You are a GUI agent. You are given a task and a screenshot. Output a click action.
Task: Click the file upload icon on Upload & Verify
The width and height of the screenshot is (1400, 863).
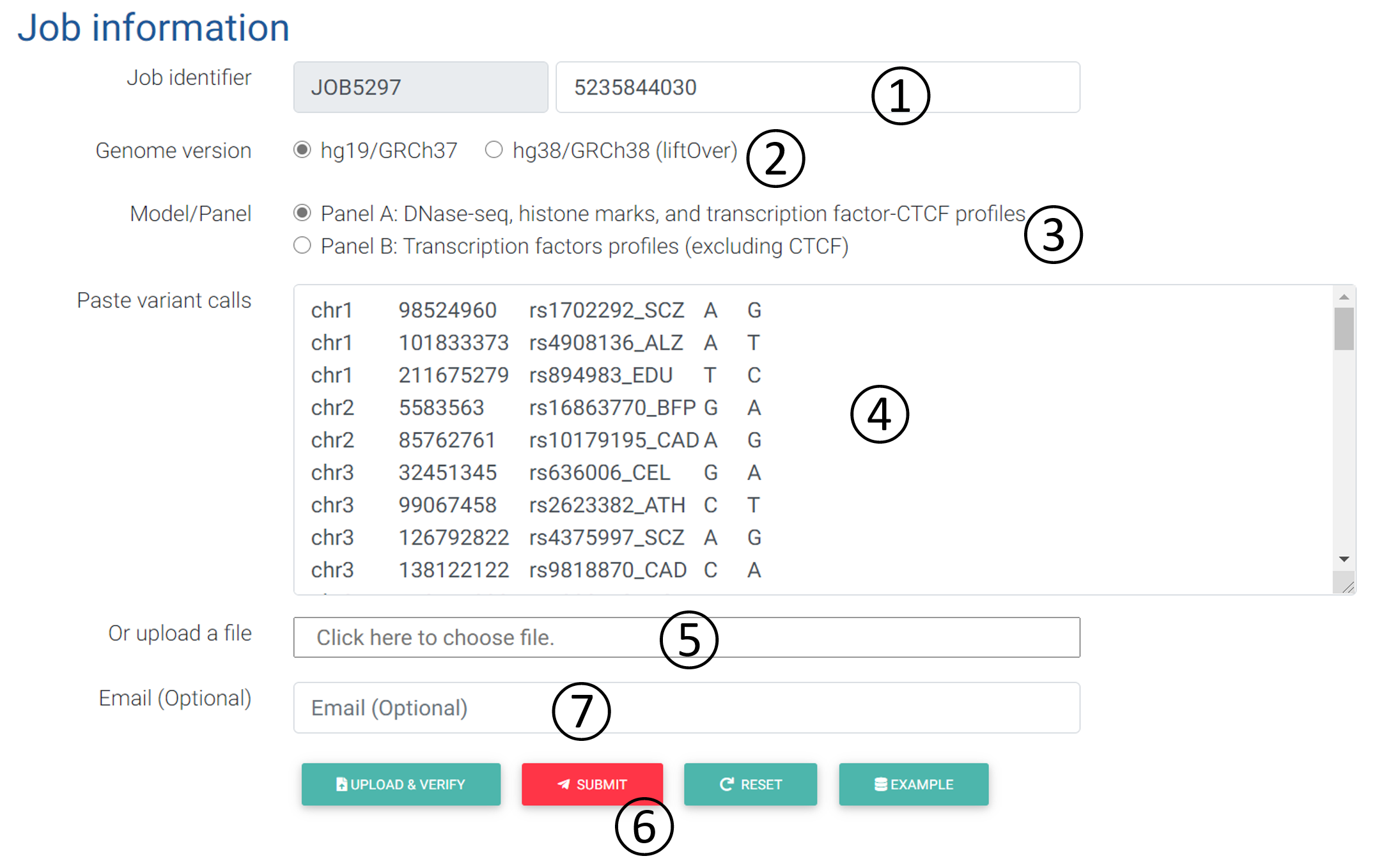coord(341,784)
